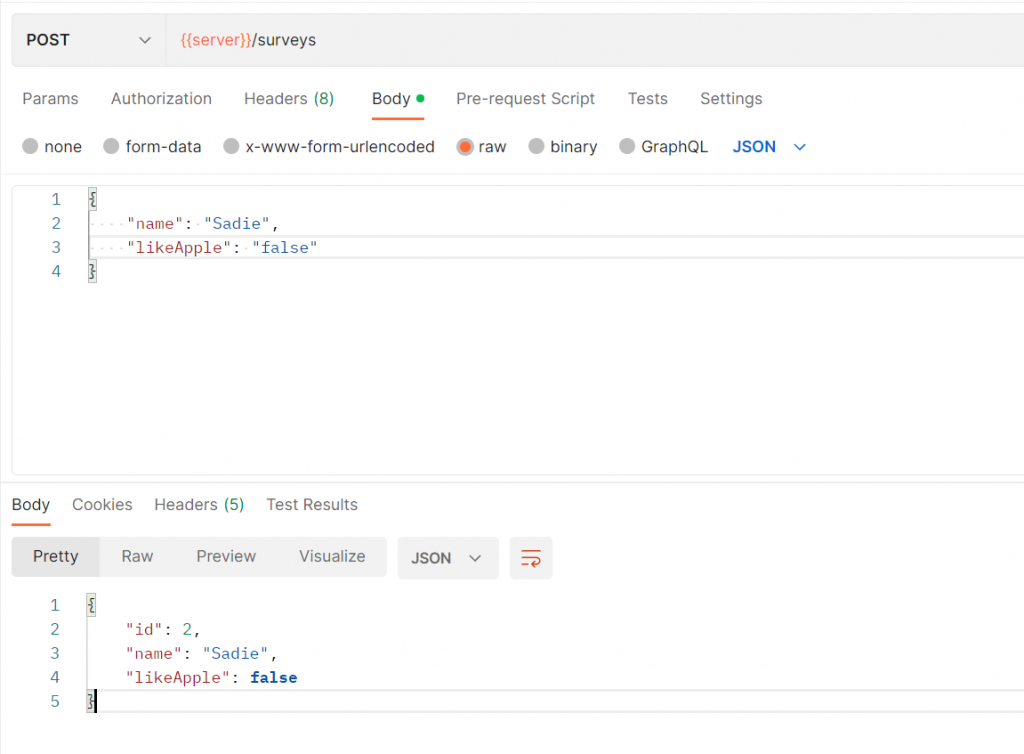Viewport: 1024px width, 754px height.
Task: Click the "name": "Sadie" line in request editor
Action: [x=203, y=224]
